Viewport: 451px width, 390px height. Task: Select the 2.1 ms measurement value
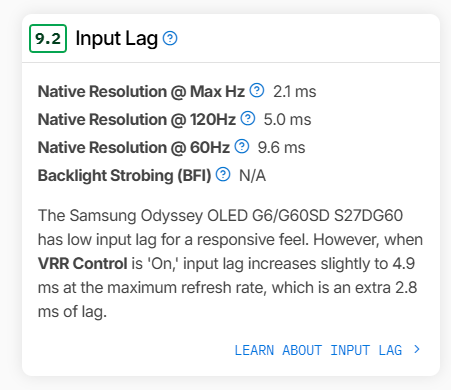click(295, 92)
